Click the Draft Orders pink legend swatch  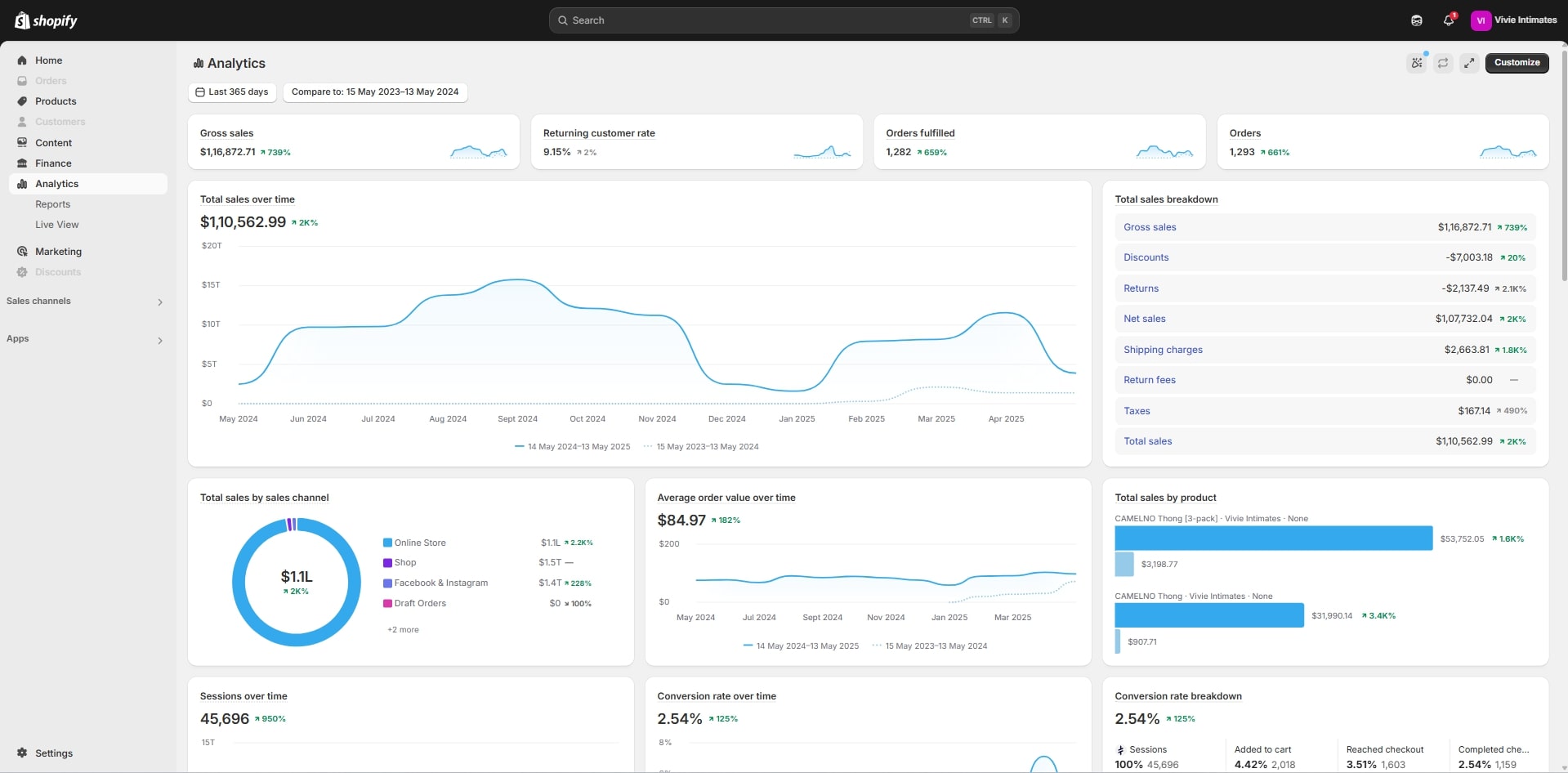387,604
